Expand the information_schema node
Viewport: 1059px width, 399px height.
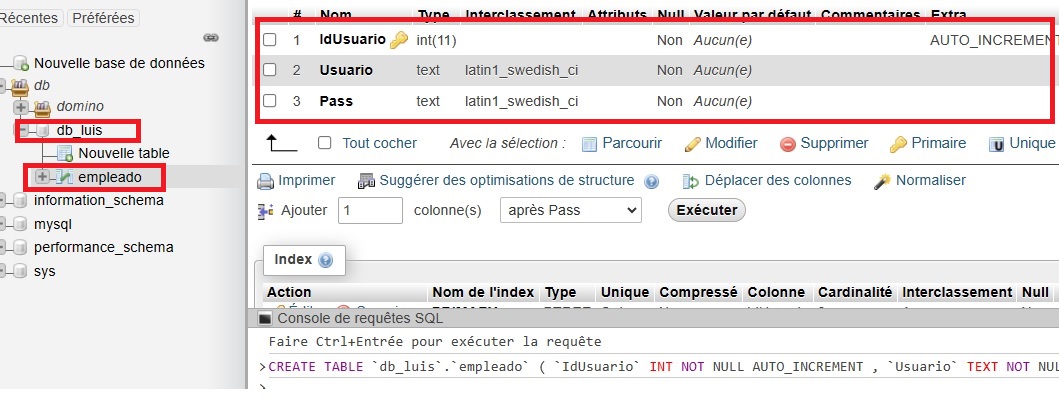pos(3,201)
